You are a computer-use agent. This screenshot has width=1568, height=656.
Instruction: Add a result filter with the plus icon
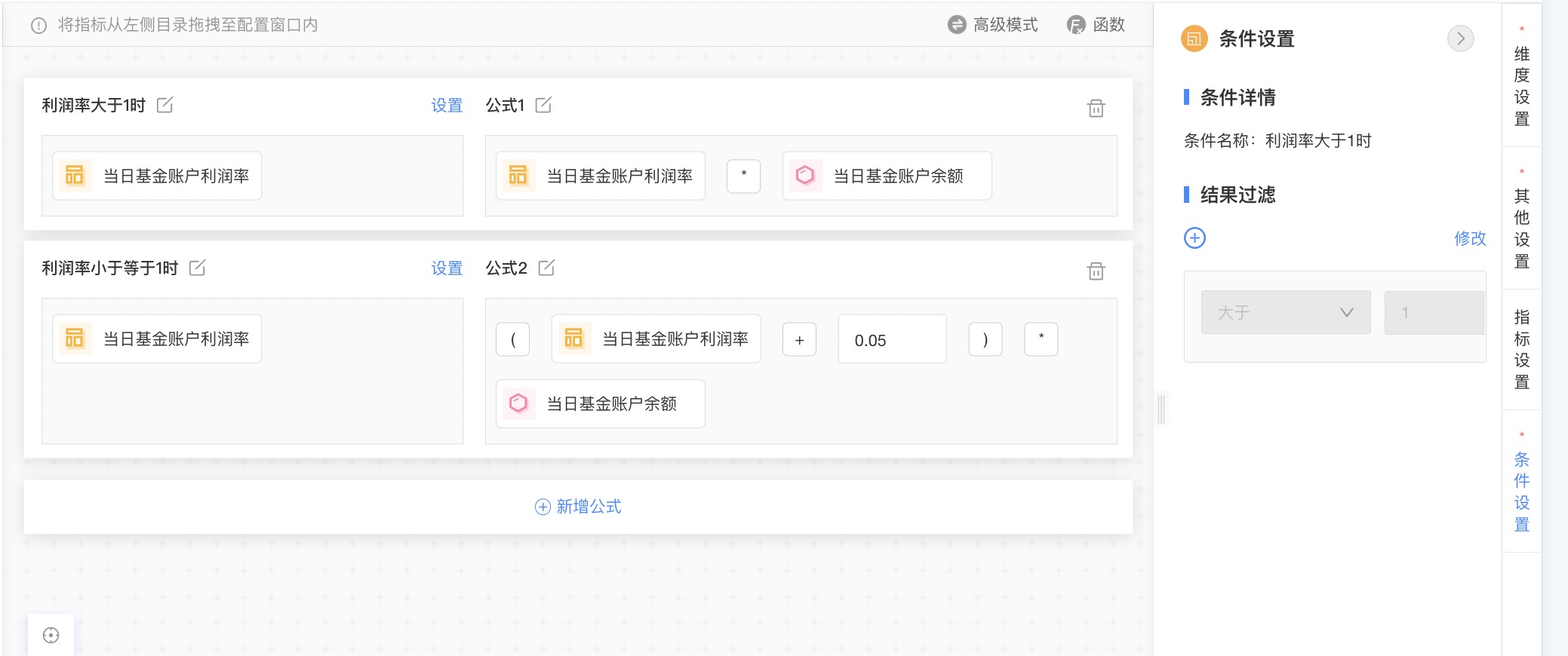click(1194, 238)
